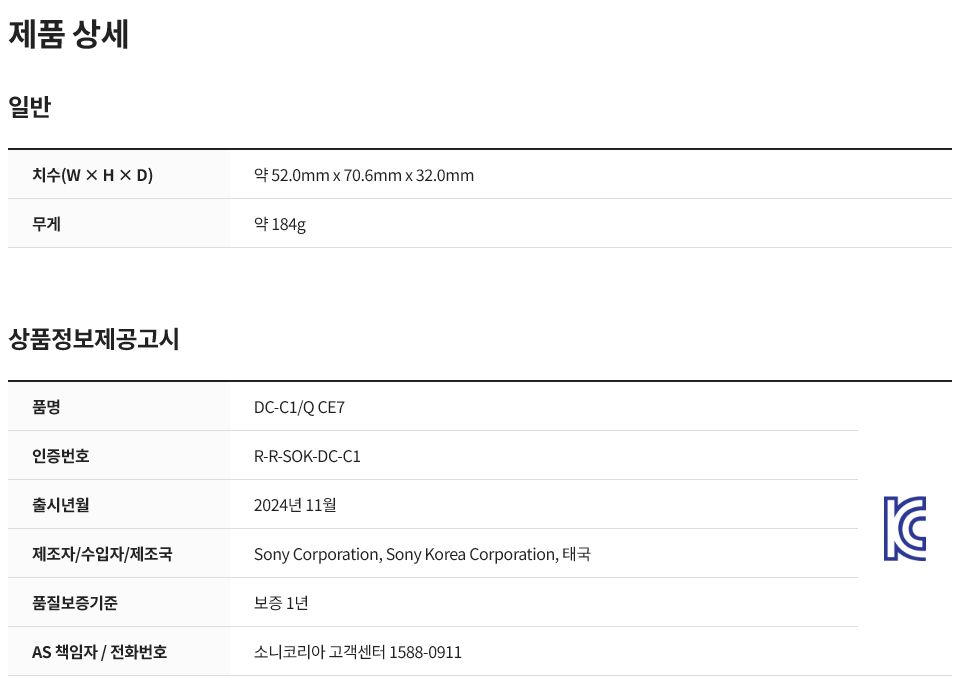The height and width of the screenshot is (684, 960).
Task: Click the 제품 상세 heading
Action: coord(69,34)
